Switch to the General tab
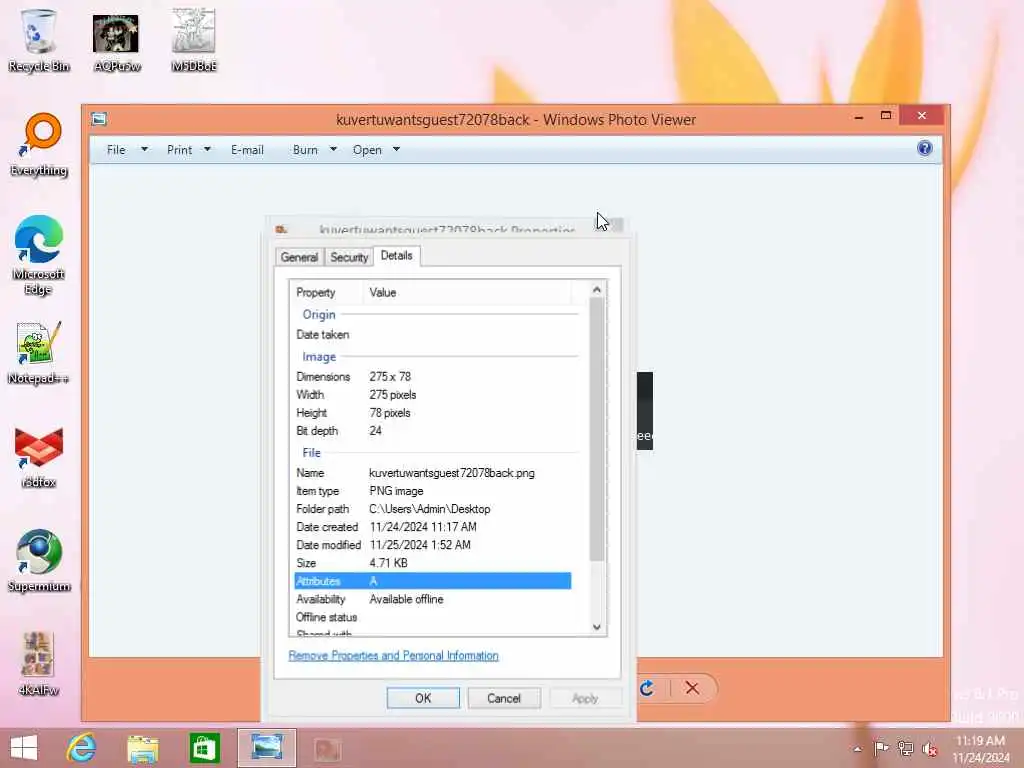 299,257
